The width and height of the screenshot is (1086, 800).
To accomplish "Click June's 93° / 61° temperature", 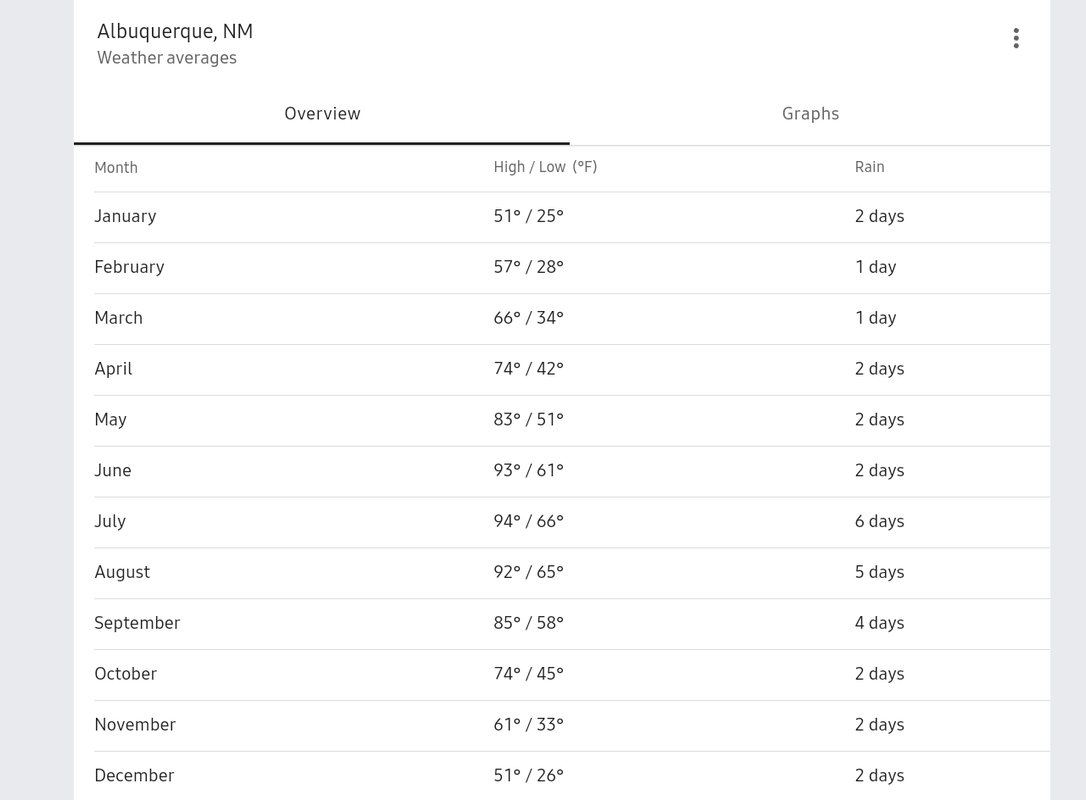I will click(x=528, y=471).
